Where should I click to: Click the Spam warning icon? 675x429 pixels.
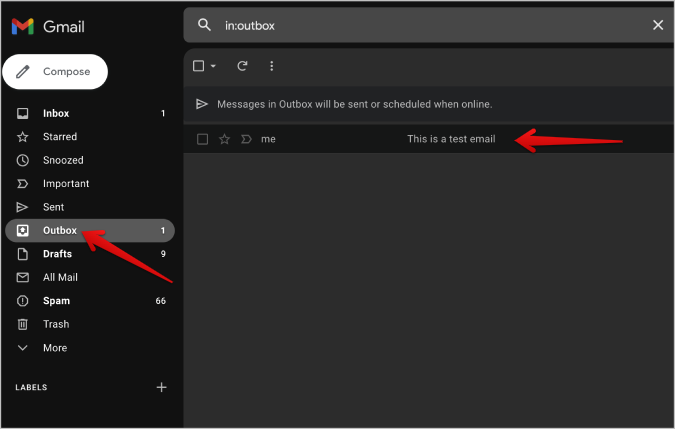click(x=22, y=301)
